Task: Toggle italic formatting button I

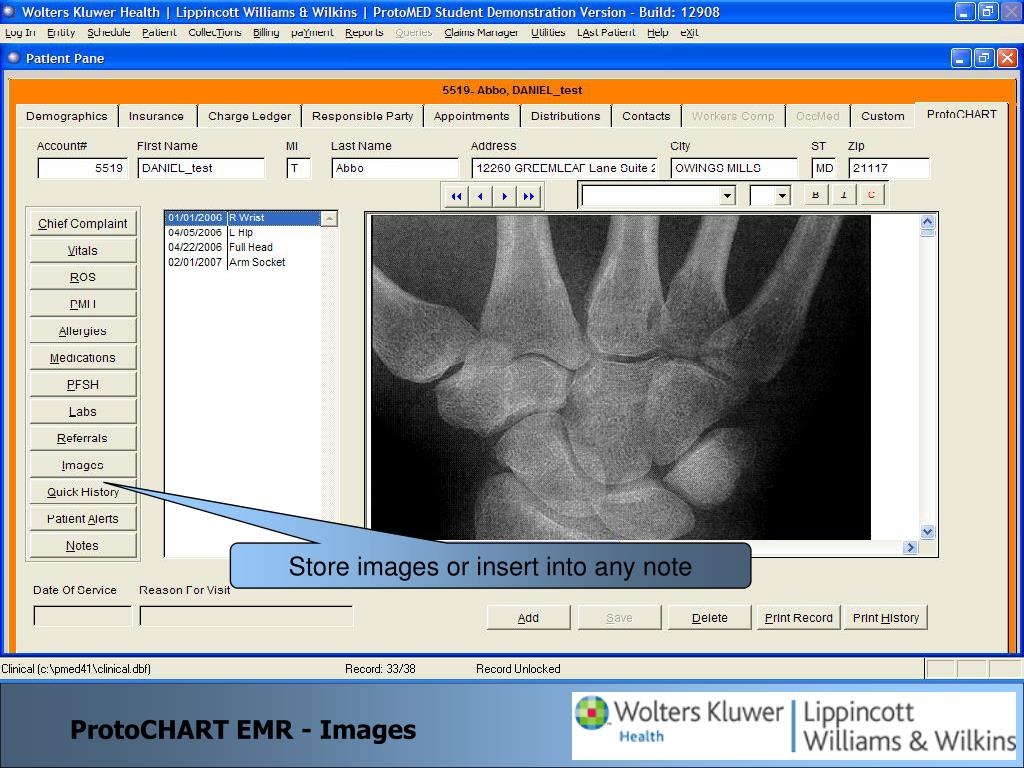Action: pyautogui.click(x=844, y=195)
